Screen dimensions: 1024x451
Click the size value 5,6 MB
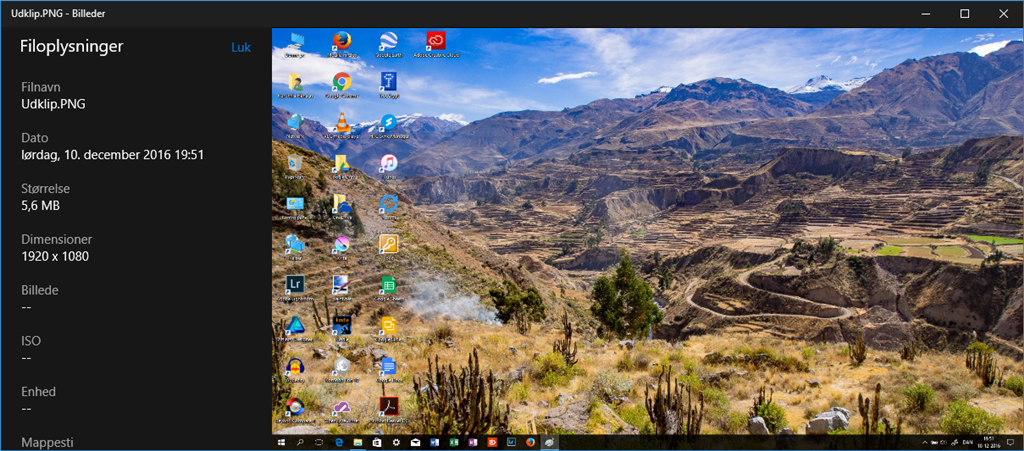click(x=41, y=206)
